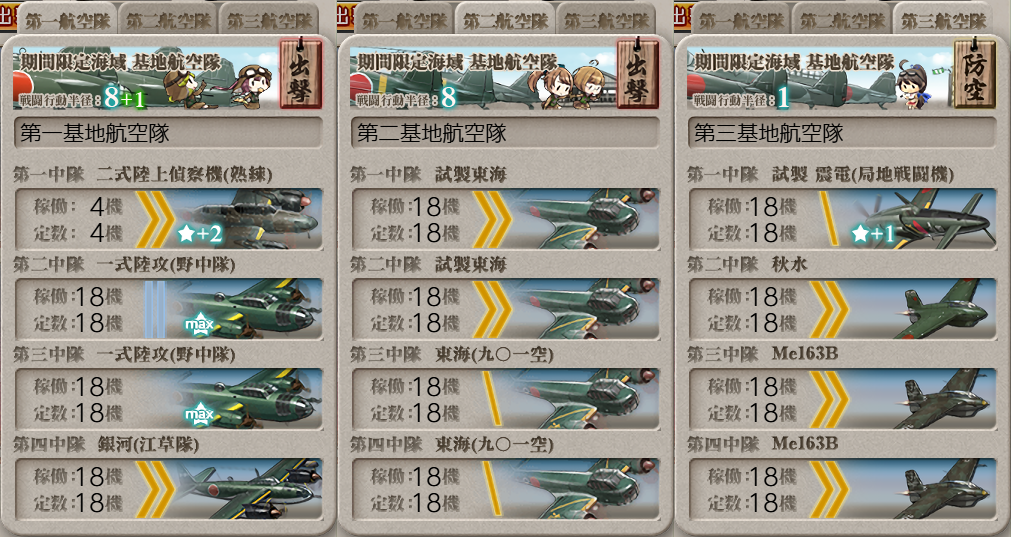The width and height of the screenshot is (1011, 537).
Task: Select the 二式陸上偵察機(熟練) aircraft slot
Action: coord(168,219)
